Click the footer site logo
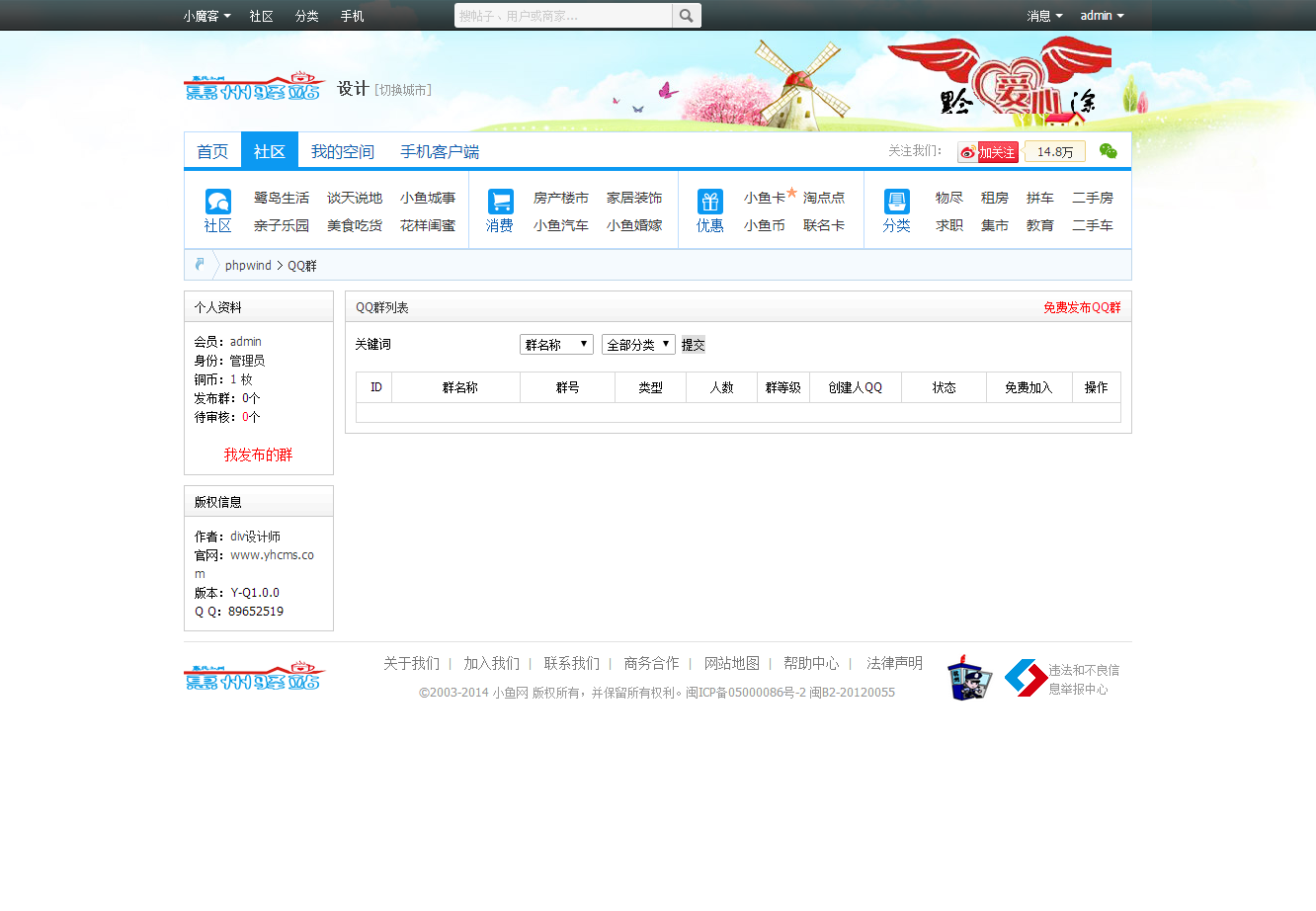The image size is (1316, 911). [255, 677]
